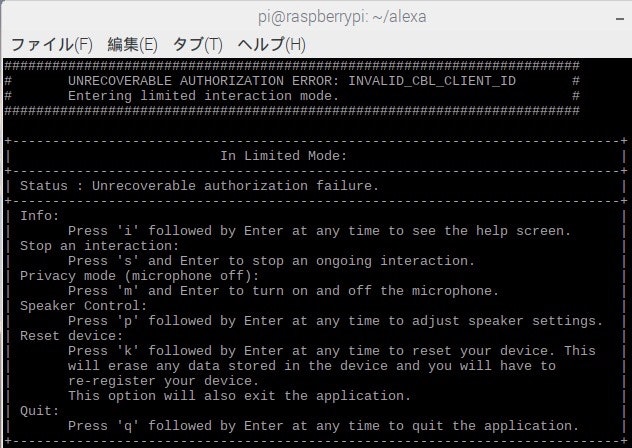Click the Privacy mode (microphone off): label
Viewport: 632px width, 448px height.
click(139, 276)
